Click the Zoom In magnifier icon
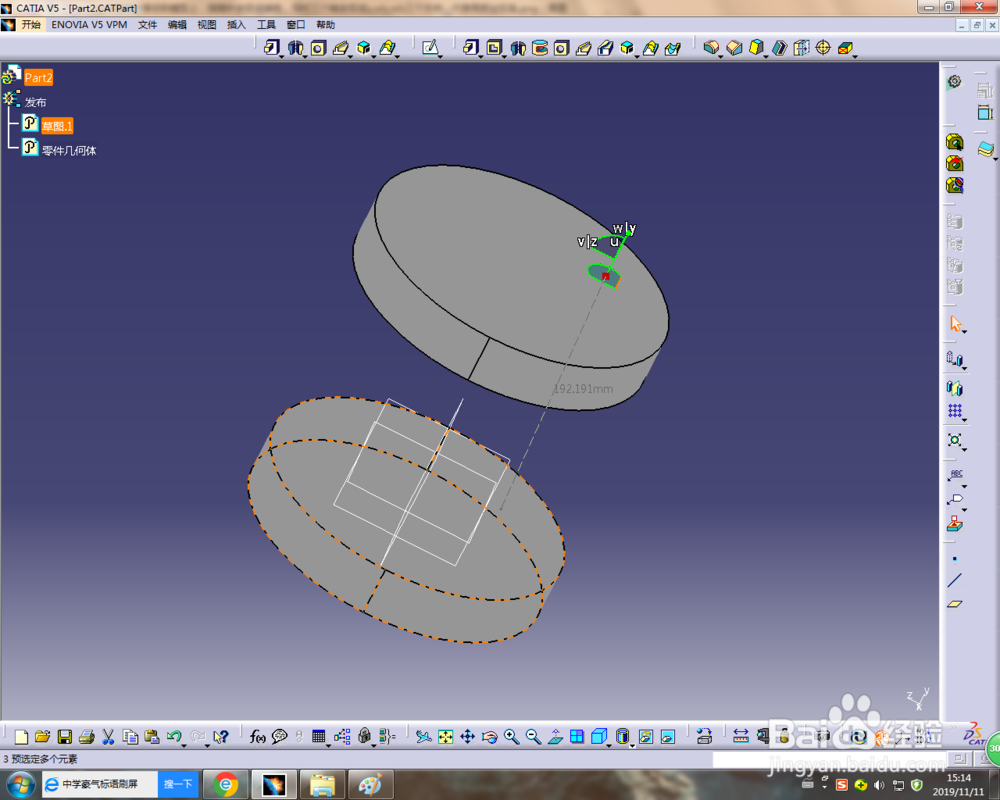The height and width of the screenshot is (800, 1000). point(511,737)
